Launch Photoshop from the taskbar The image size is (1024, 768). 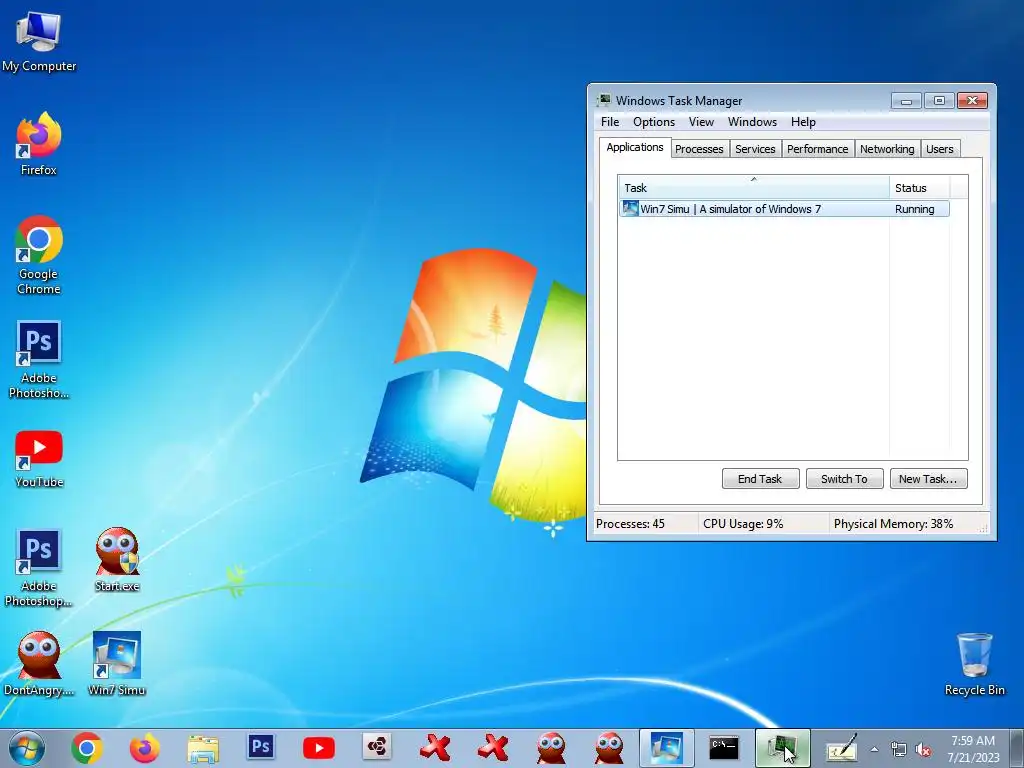[261, 746]
